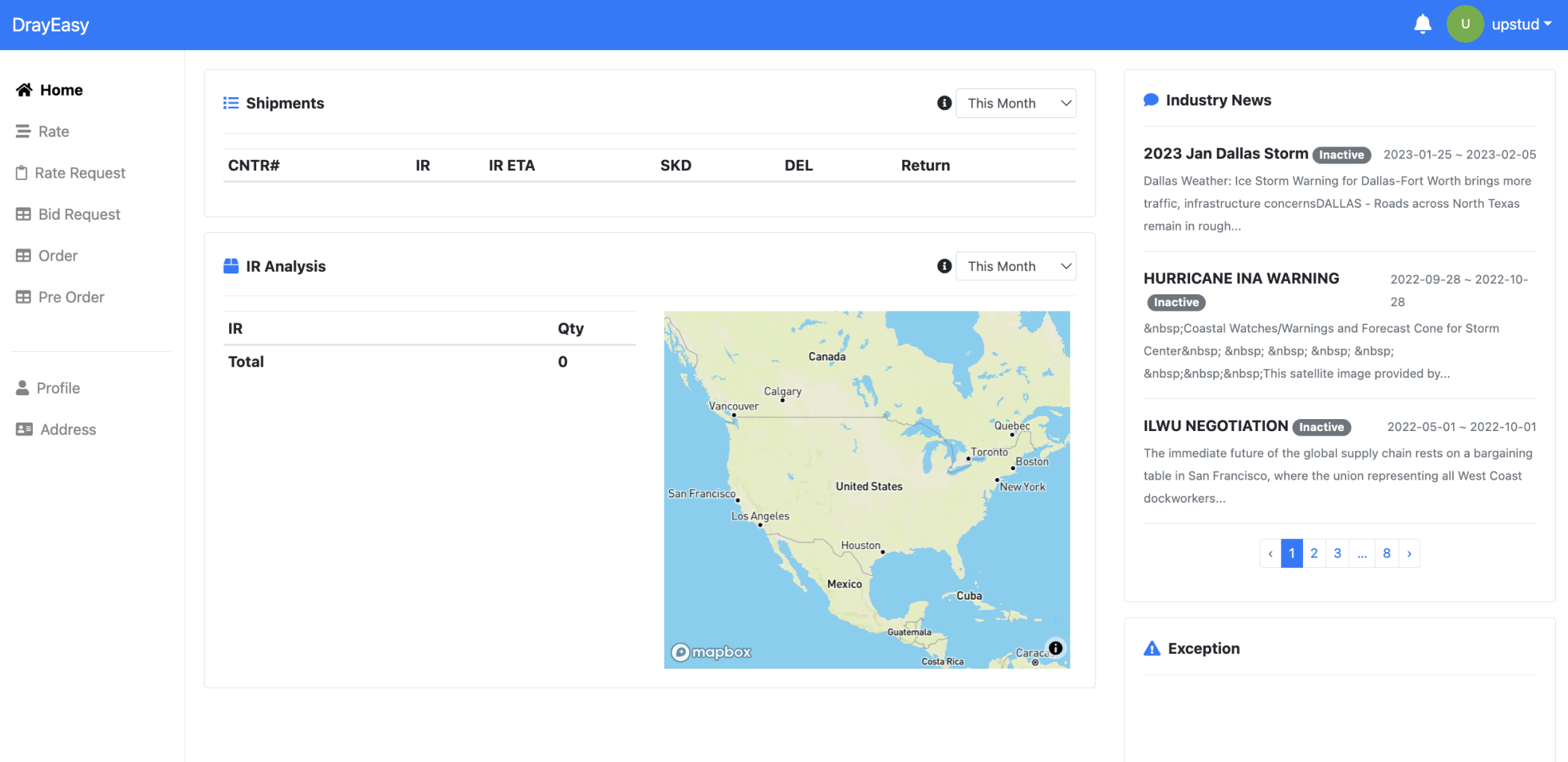Click the Shipments list icon
Viewport: 1568px width, 762px height.
pyautogui.click(x=231, y=103)
